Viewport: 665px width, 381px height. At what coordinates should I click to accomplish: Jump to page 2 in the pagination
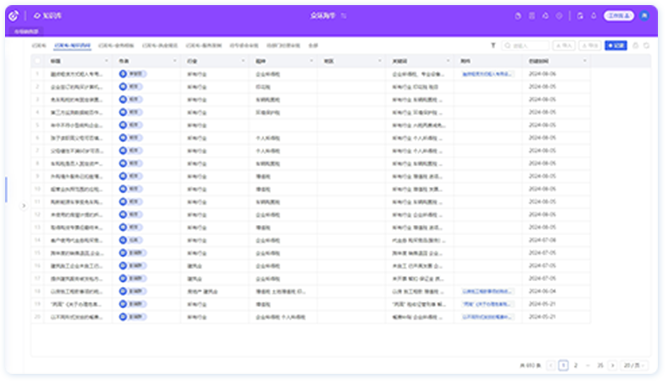(x=576, y=365)
